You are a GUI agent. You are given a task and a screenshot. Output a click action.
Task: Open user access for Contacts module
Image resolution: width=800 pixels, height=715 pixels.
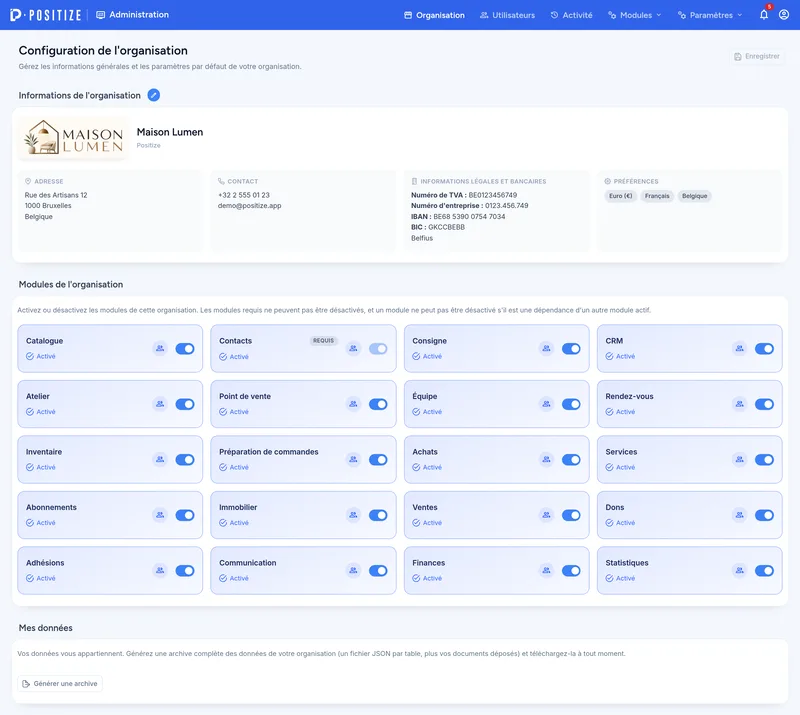pyautogui.click(x=353, y=349)
